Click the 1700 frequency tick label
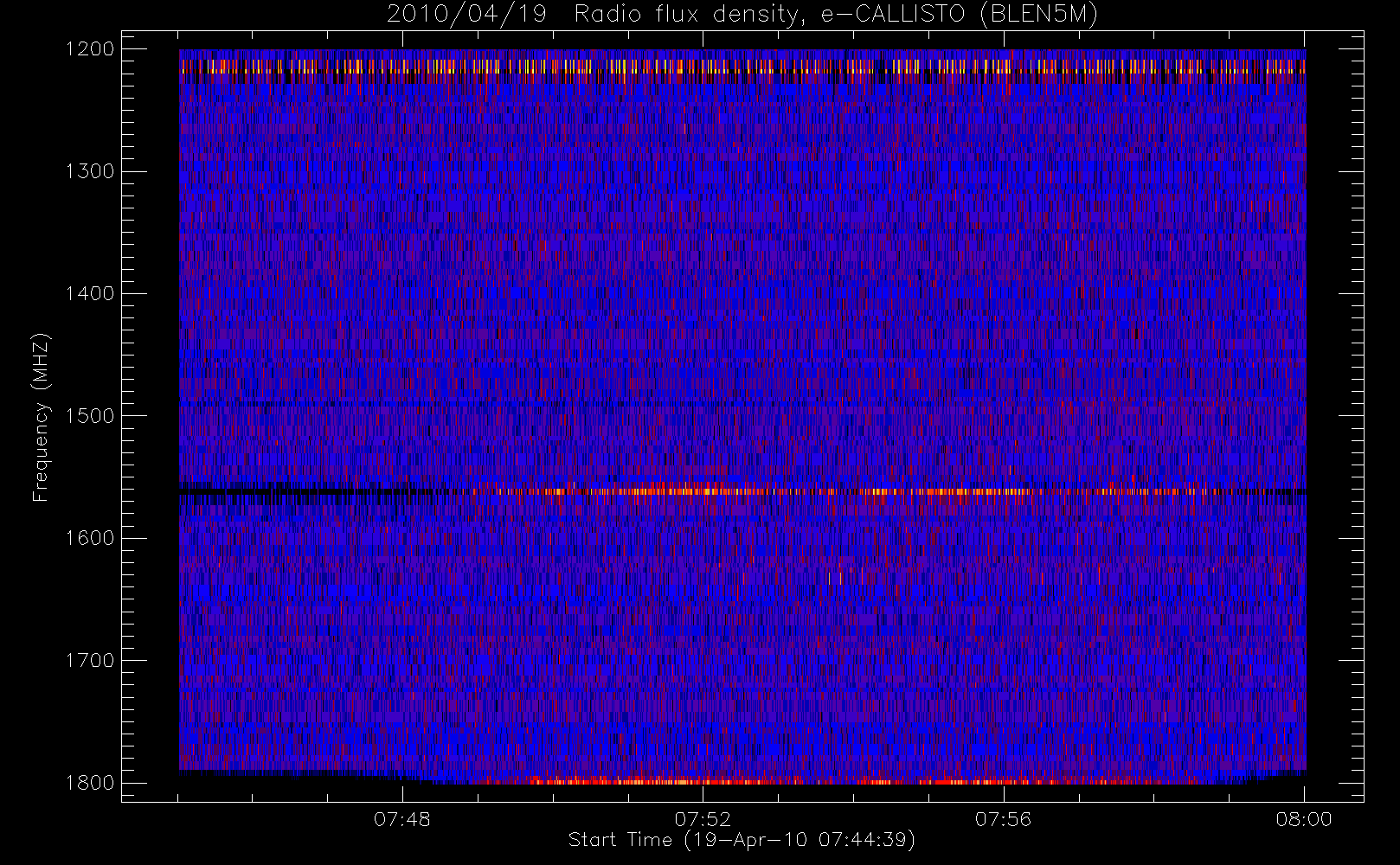The height and width of the screenshot is (865, 1400). (x=90, y=660)
